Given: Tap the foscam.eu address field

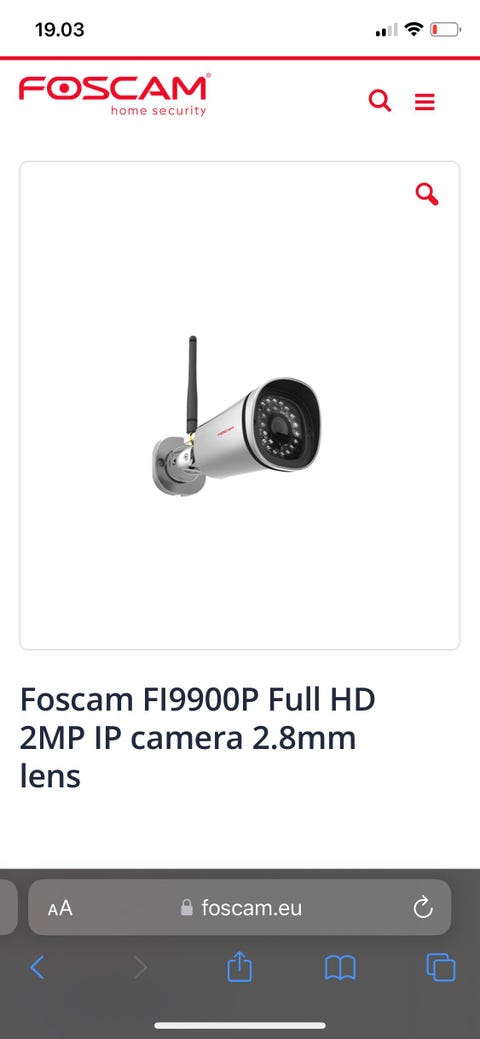Looking at the screenshot, I should [239, 907].
